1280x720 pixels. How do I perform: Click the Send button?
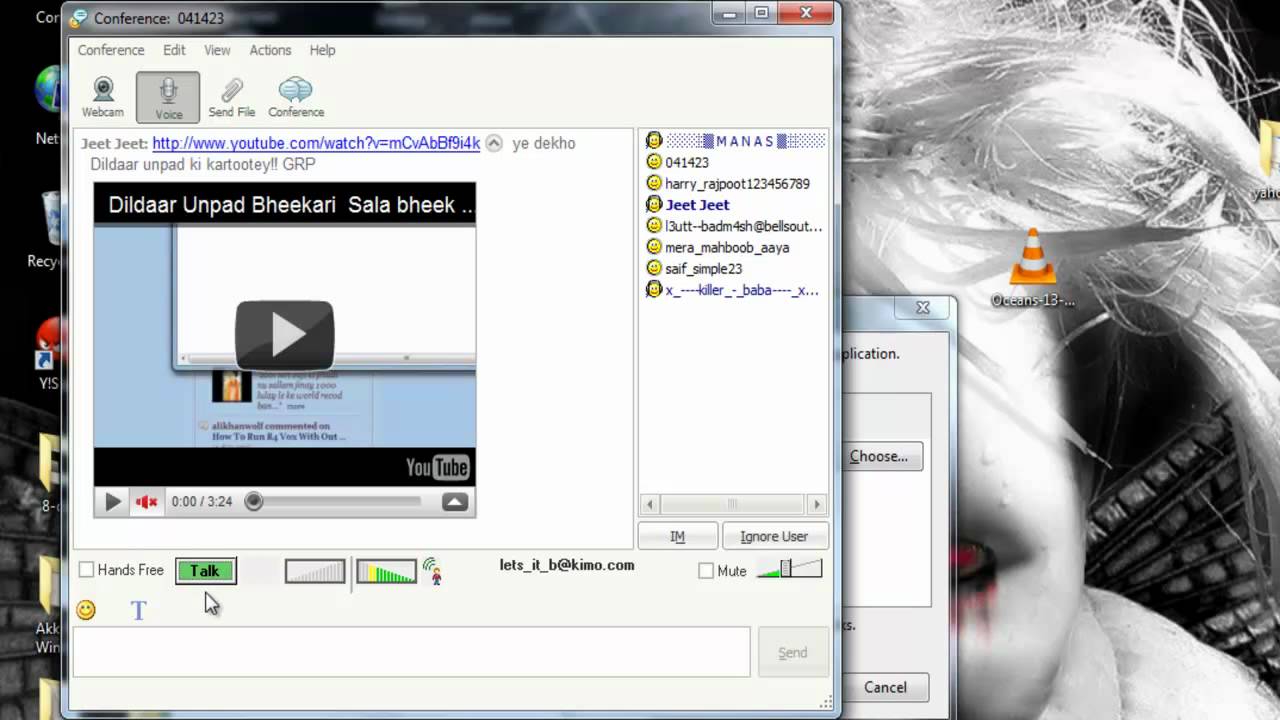coord(793,653)
